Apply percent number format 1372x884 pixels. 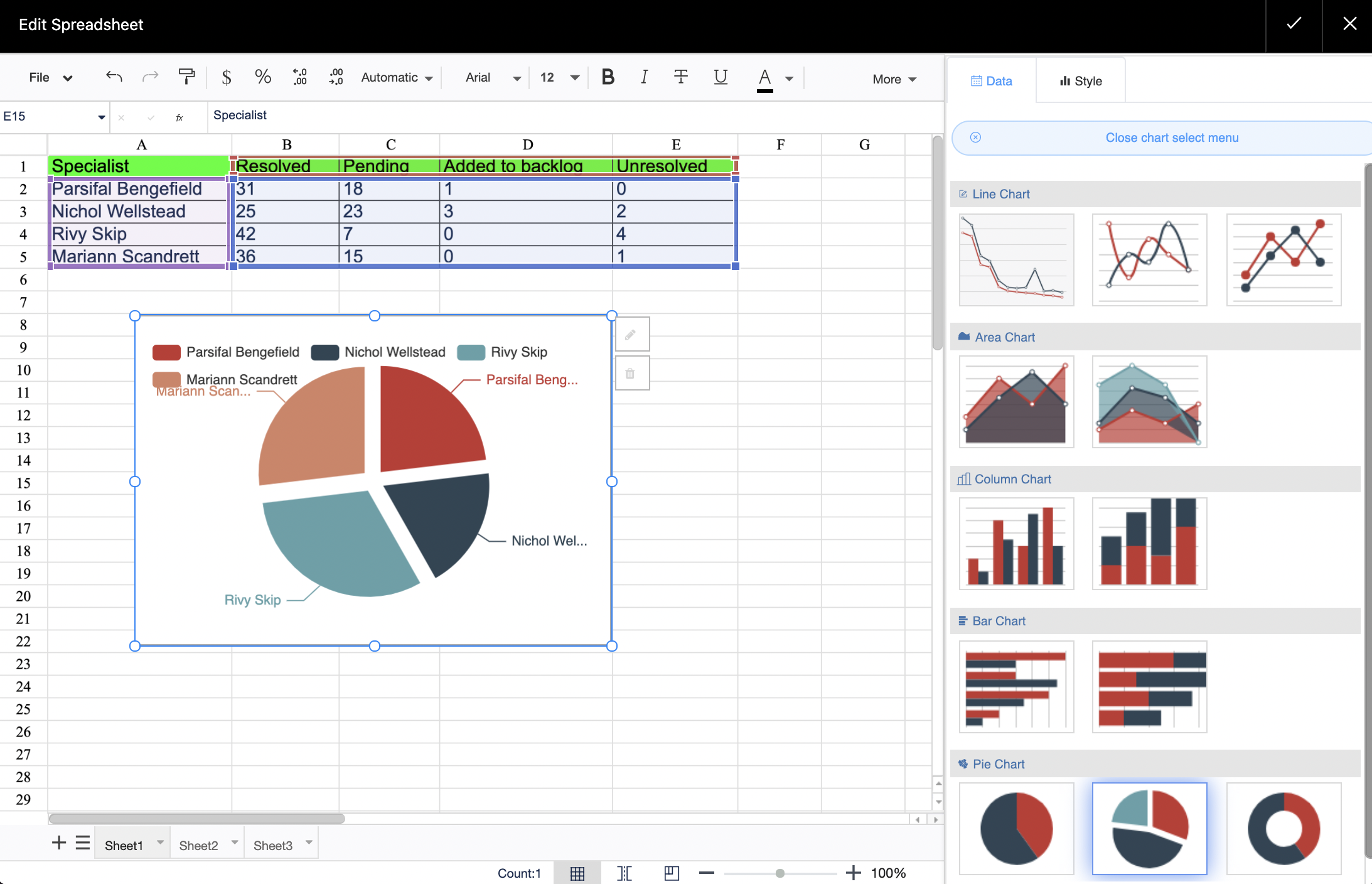pos(263,77)
